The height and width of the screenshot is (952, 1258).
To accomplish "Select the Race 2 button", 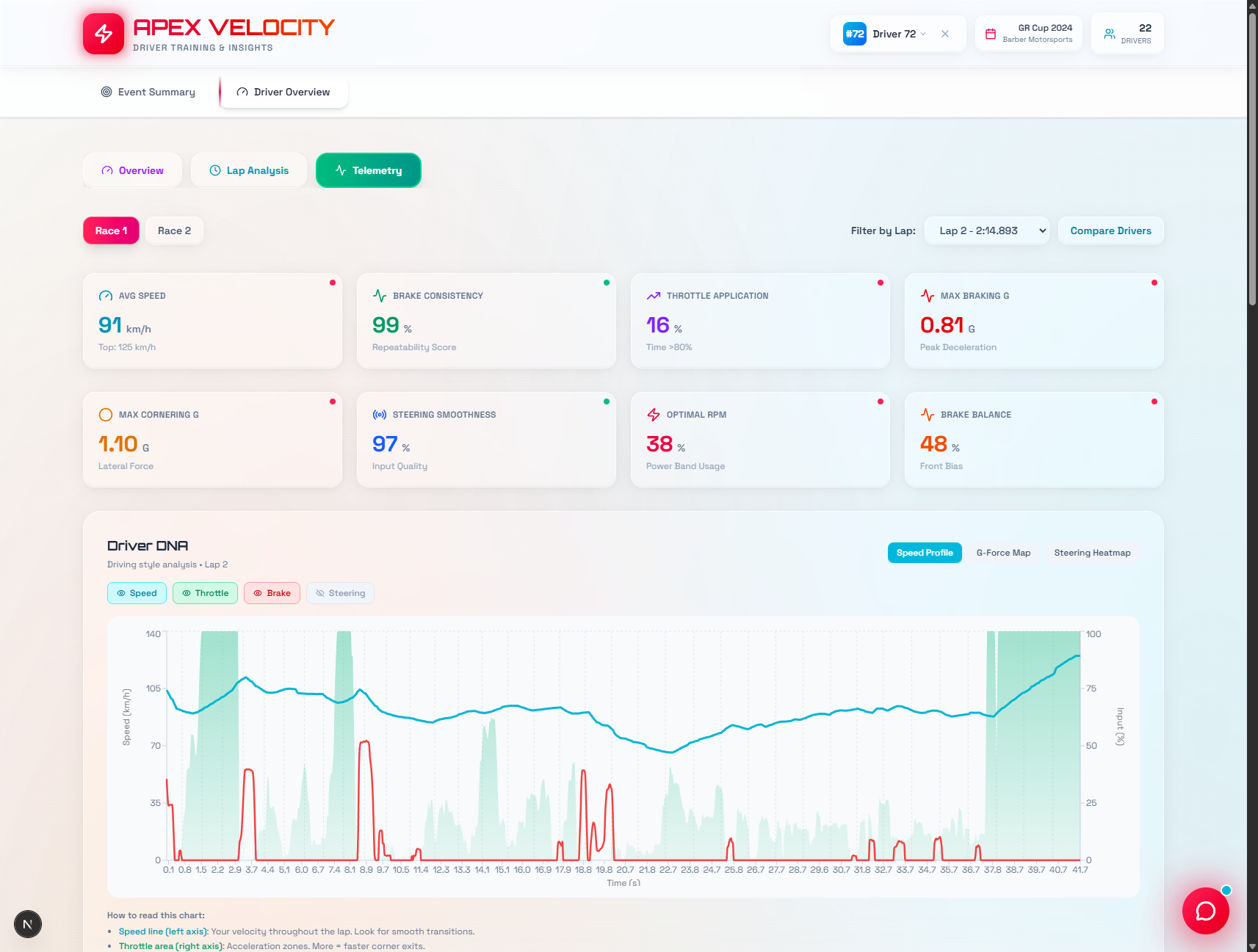I will click(174, 230).
